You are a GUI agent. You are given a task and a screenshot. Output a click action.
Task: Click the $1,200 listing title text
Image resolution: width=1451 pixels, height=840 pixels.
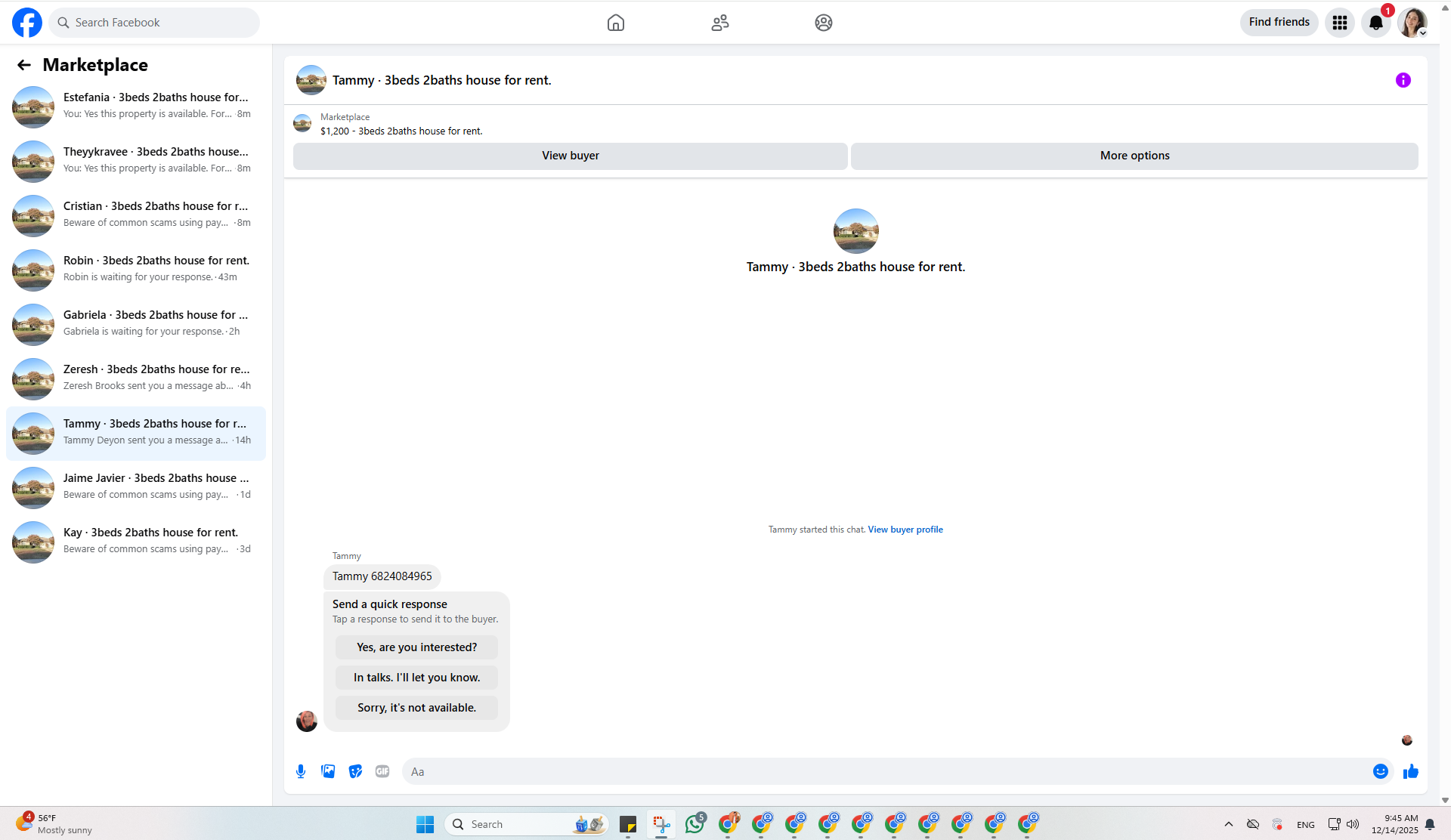[401, 131]
